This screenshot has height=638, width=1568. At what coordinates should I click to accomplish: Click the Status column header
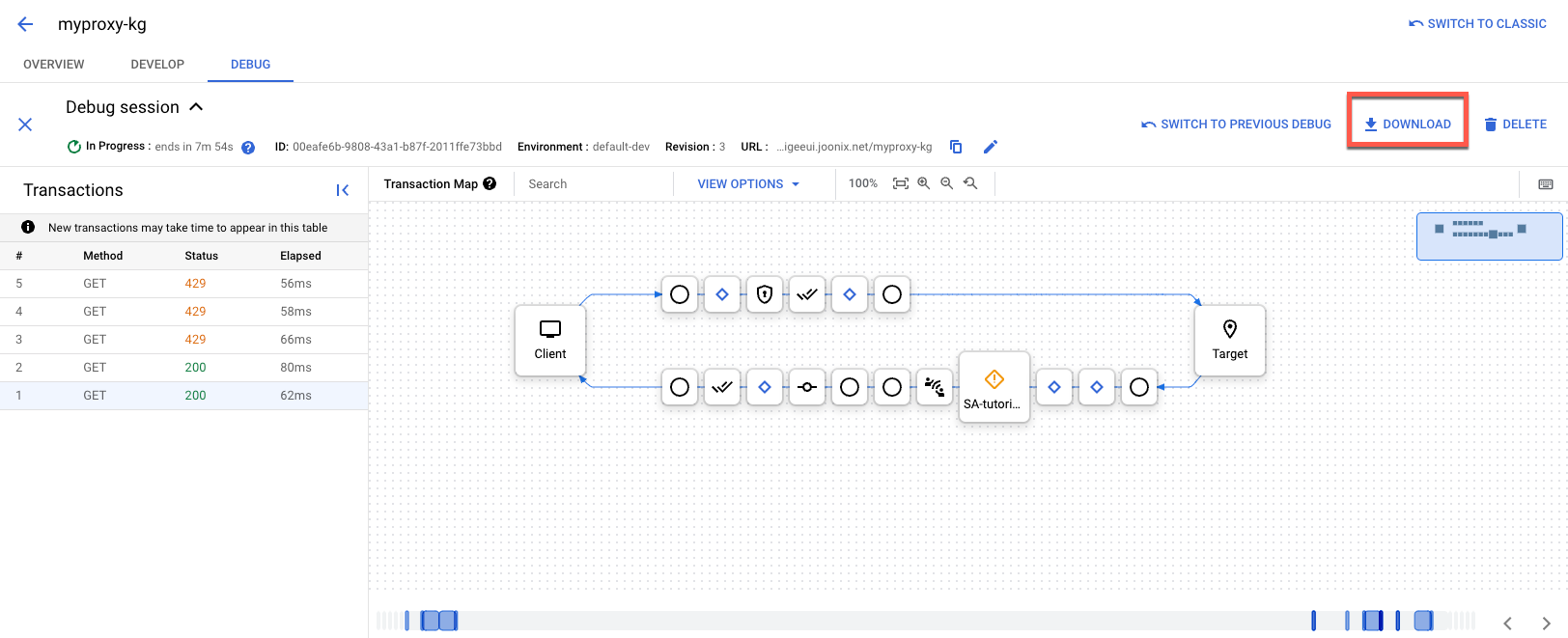(x=202, y=256)
